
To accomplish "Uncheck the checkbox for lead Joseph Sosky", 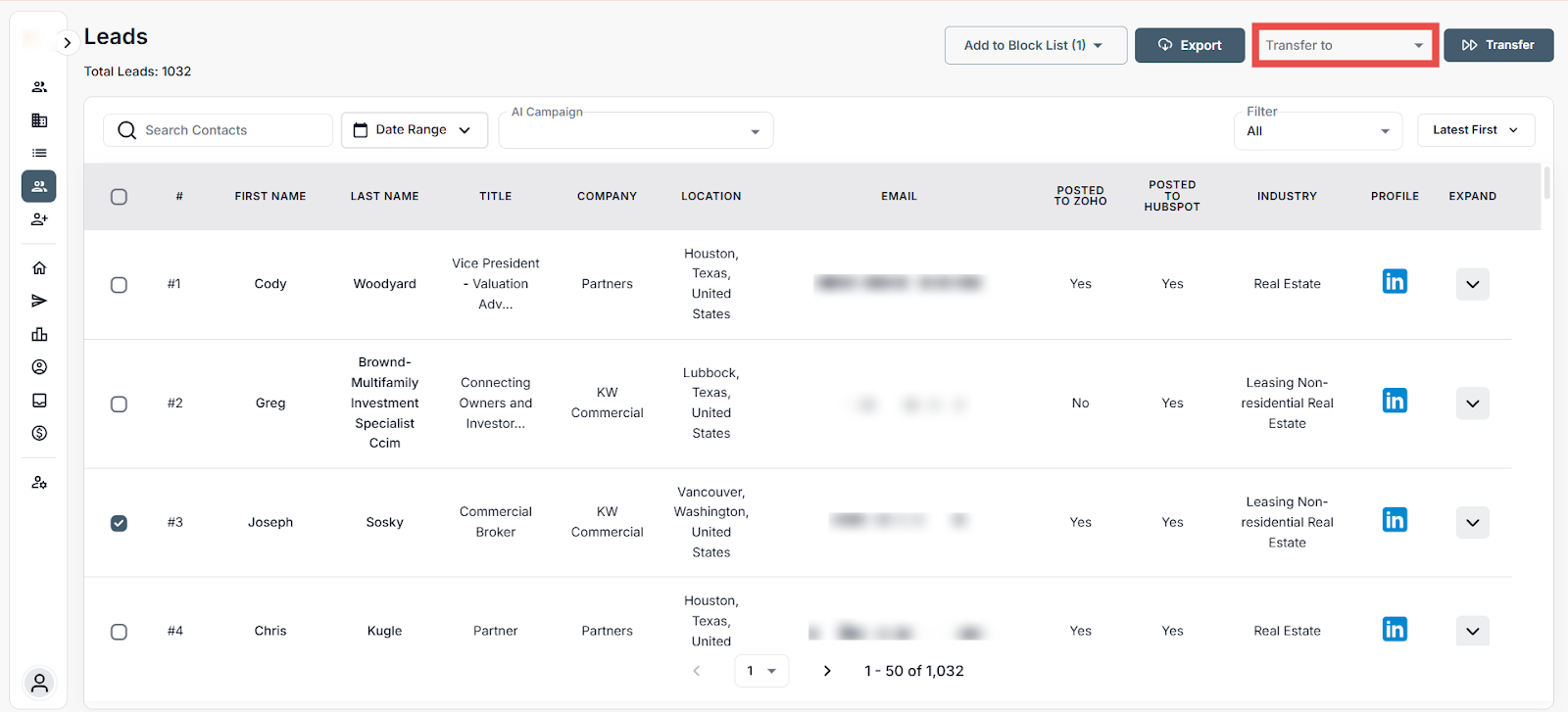I will [x=119, y=523].
